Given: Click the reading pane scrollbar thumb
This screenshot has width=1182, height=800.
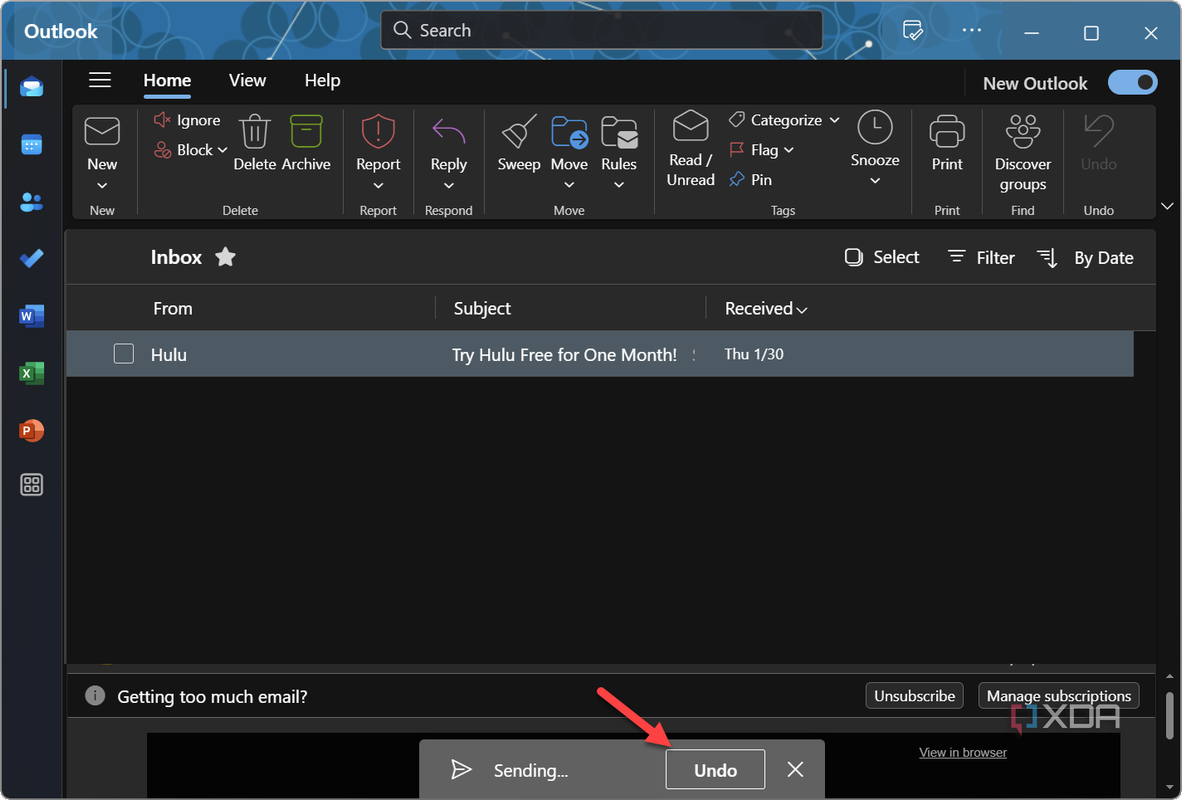Looking at the screenshot, I should click(x=1169, y=716).
